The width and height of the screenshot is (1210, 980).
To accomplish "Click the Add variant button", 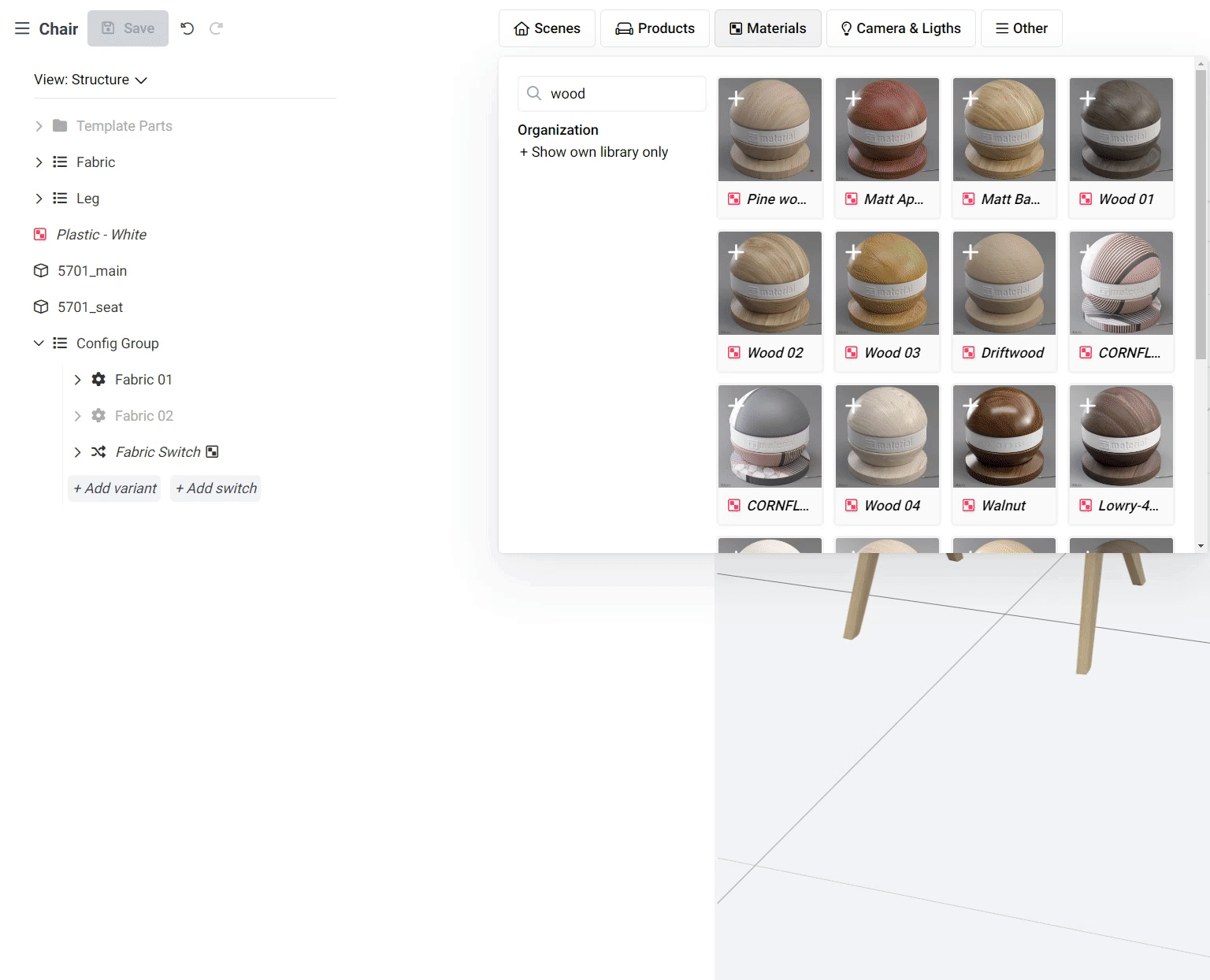I will coord(115,488).
